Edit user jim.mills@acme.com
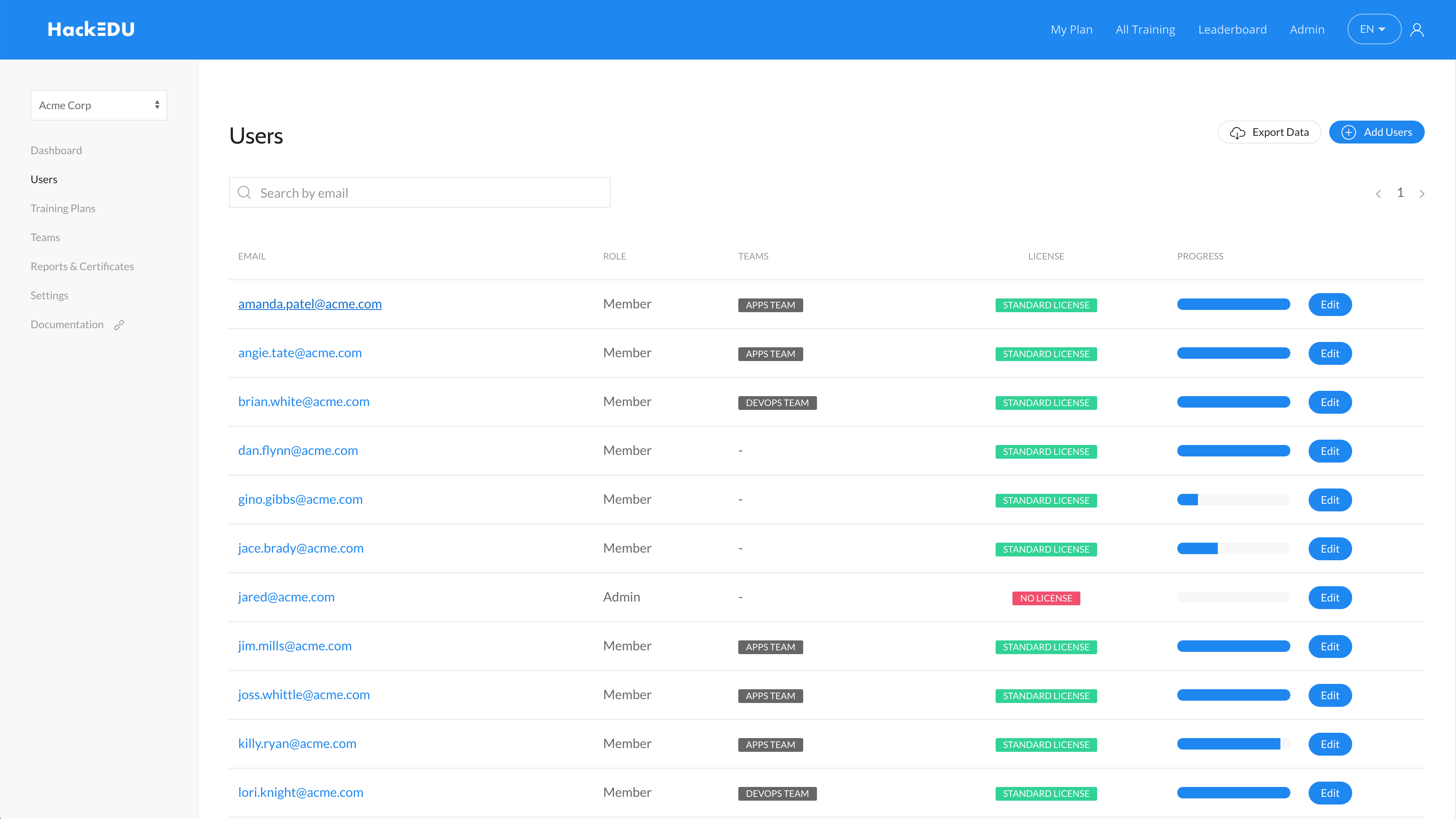1456x819 pixels. tap(1330, 646)
